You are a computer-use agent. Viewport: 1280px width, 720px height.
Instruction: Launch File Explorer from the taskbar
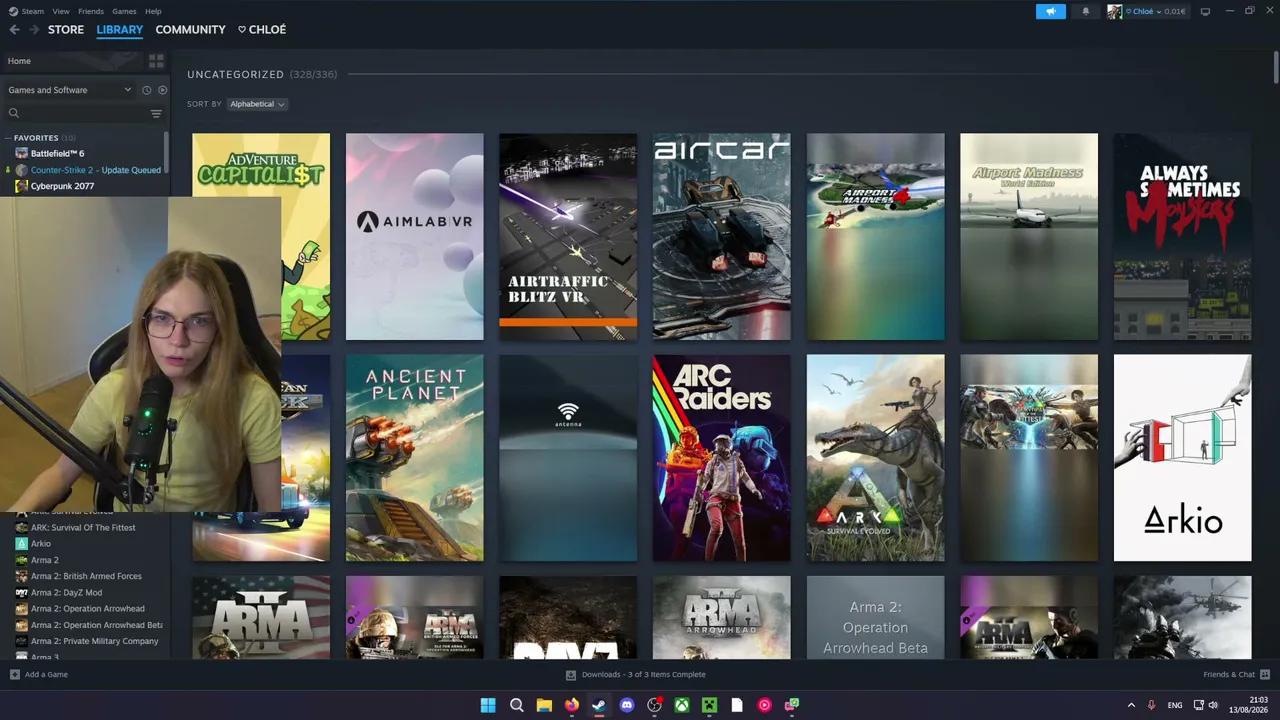click(x=544, y=705)
